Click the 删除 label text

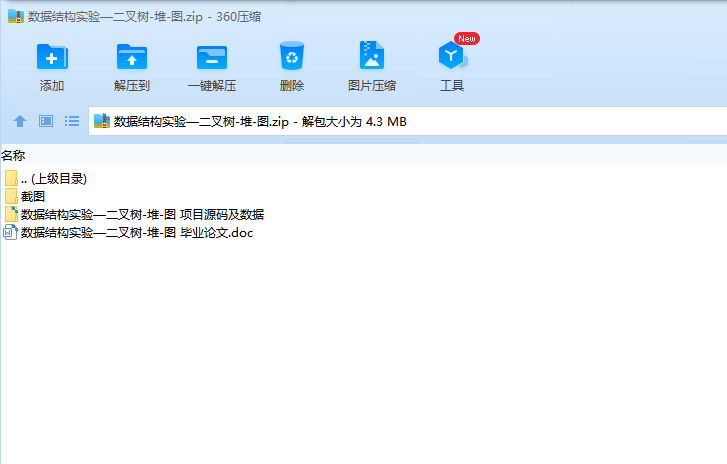point(292,86)
